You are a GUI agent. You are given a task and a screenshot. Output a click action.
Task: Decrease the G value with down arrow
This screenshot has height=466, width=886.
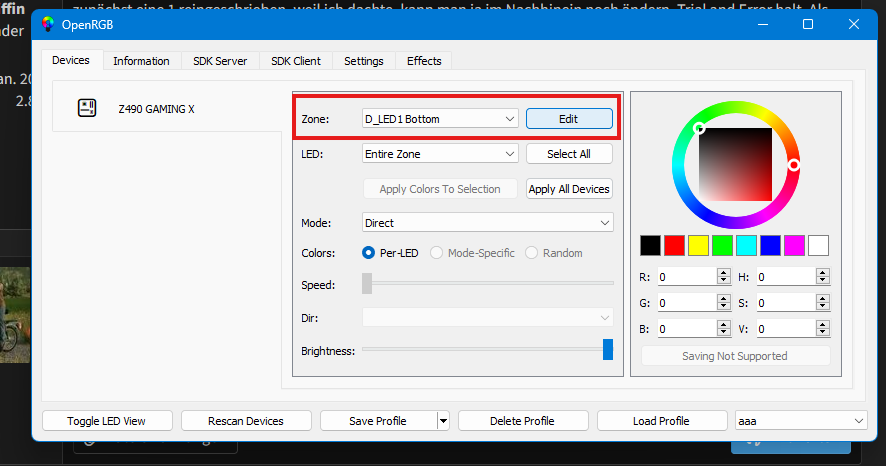pos(724,307)
